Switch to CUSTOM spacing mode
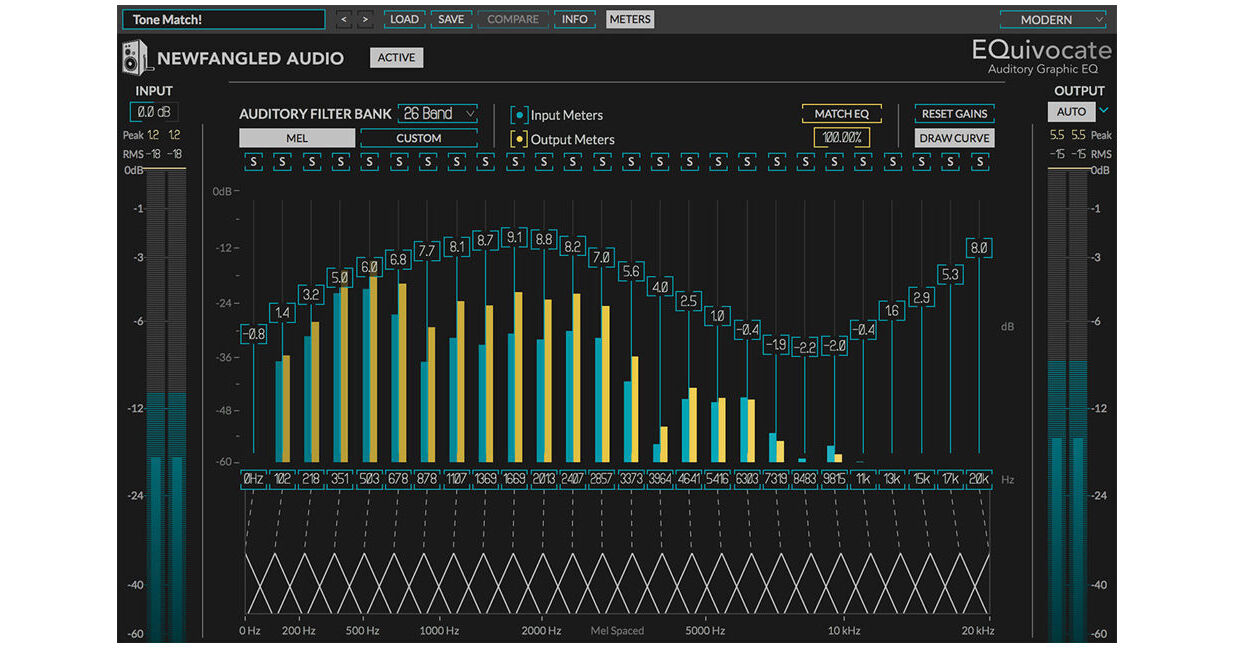 pos(419,138)
